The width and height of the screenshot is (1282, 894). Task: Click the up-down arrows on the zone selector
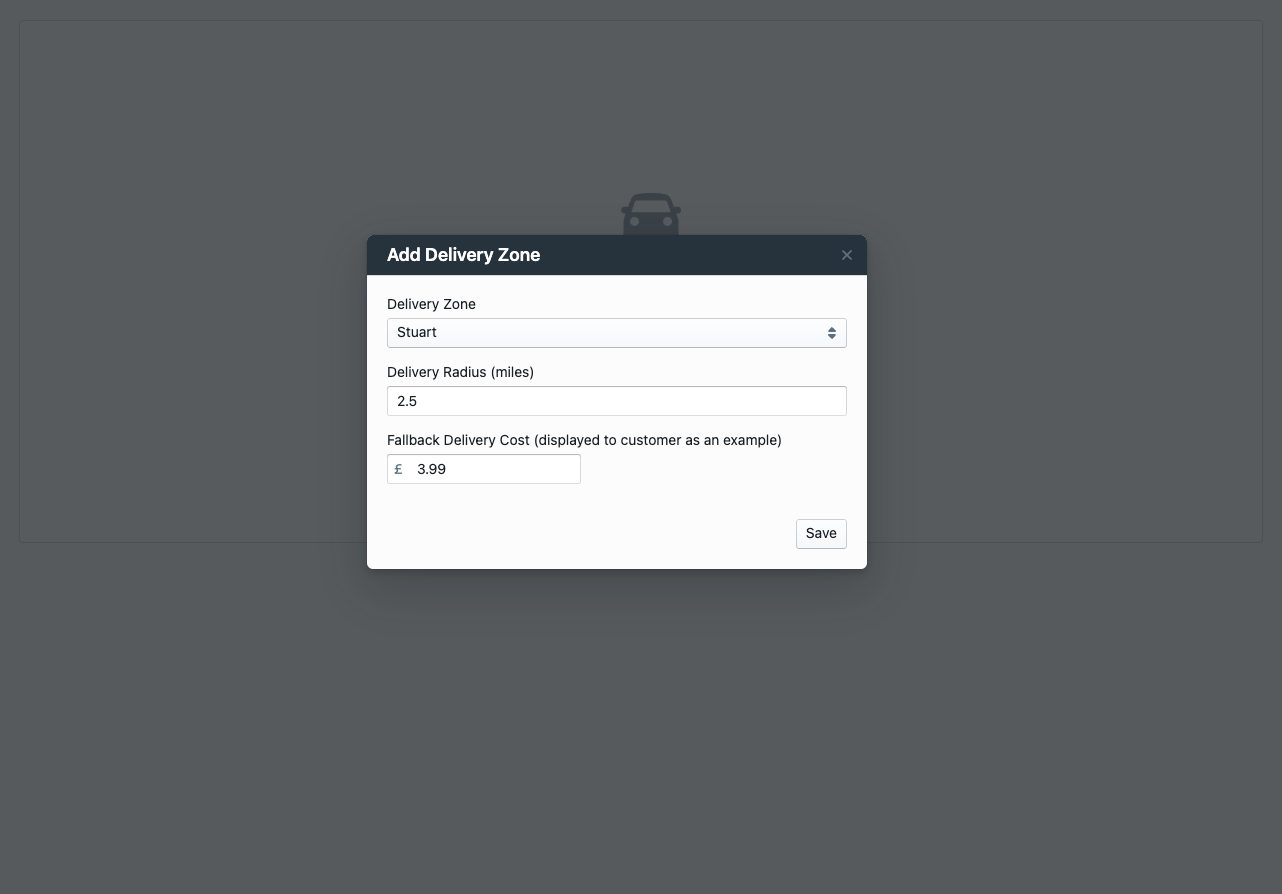coord(831,333)
